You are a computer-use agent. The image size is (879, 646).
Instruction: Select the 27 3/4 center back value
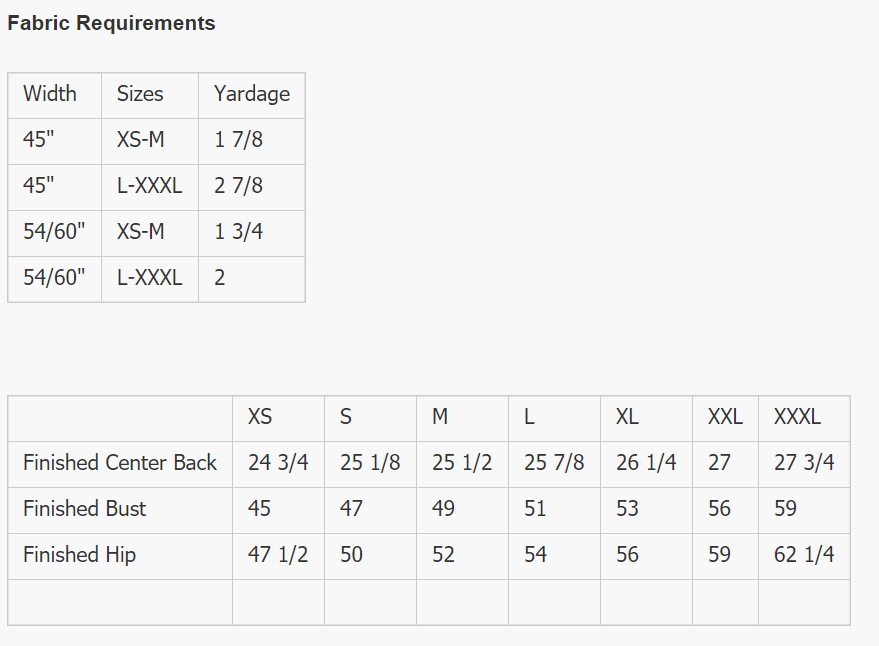point(804,464)
